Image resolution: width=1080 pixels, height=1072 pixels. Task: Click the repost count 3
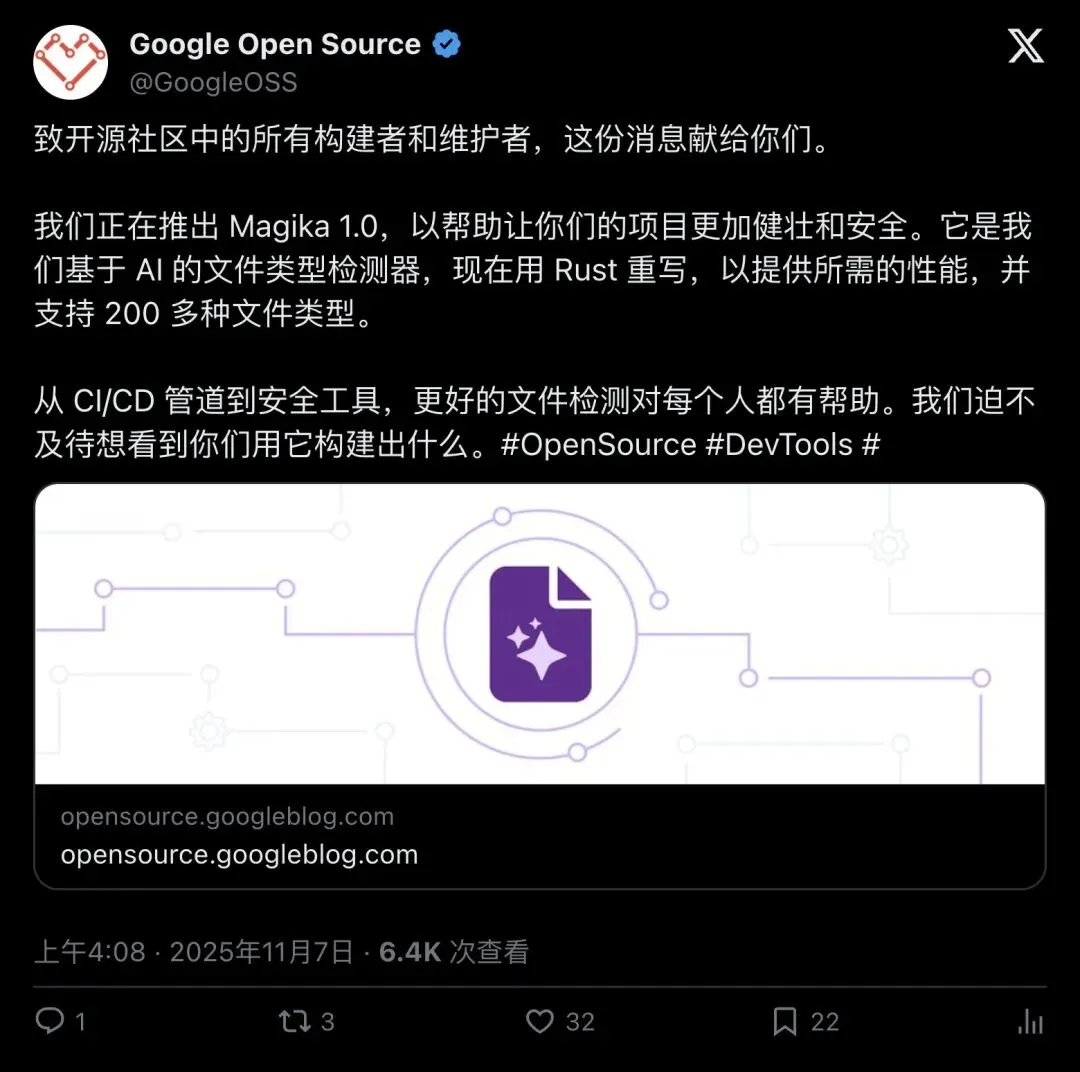point(328,1022)
